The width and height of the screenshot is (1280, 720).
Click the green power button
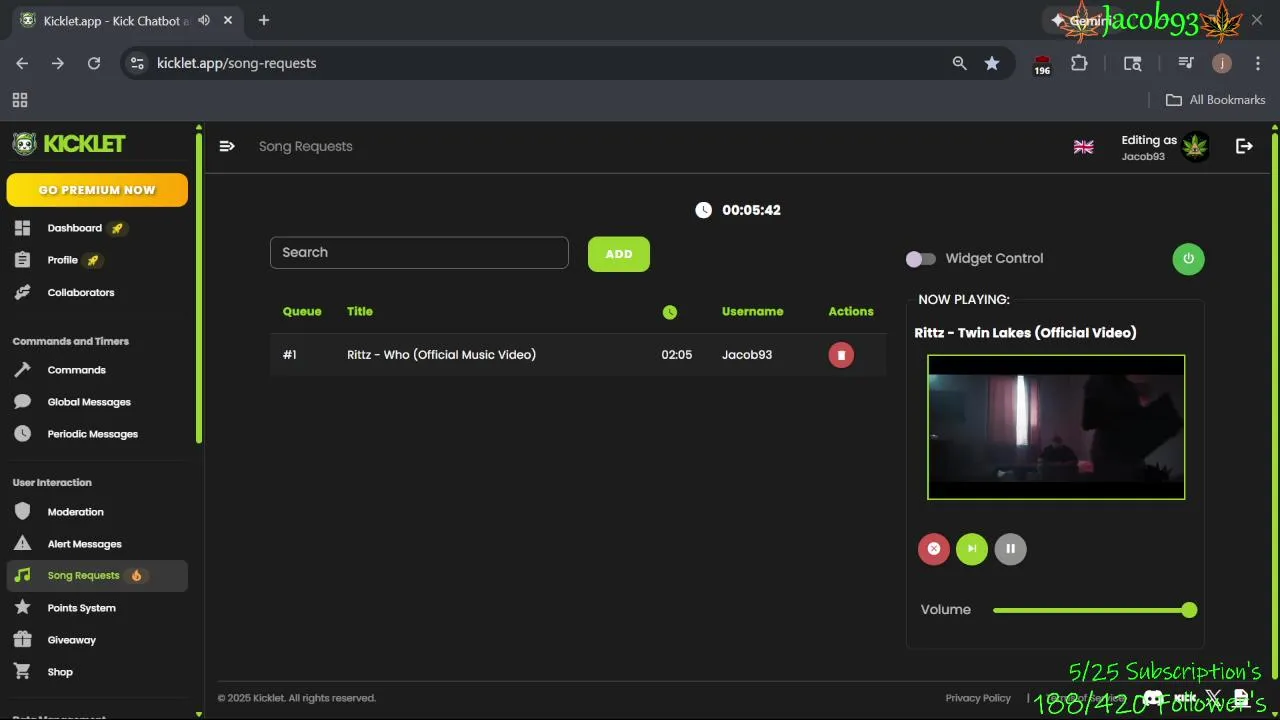[1188, 258]
